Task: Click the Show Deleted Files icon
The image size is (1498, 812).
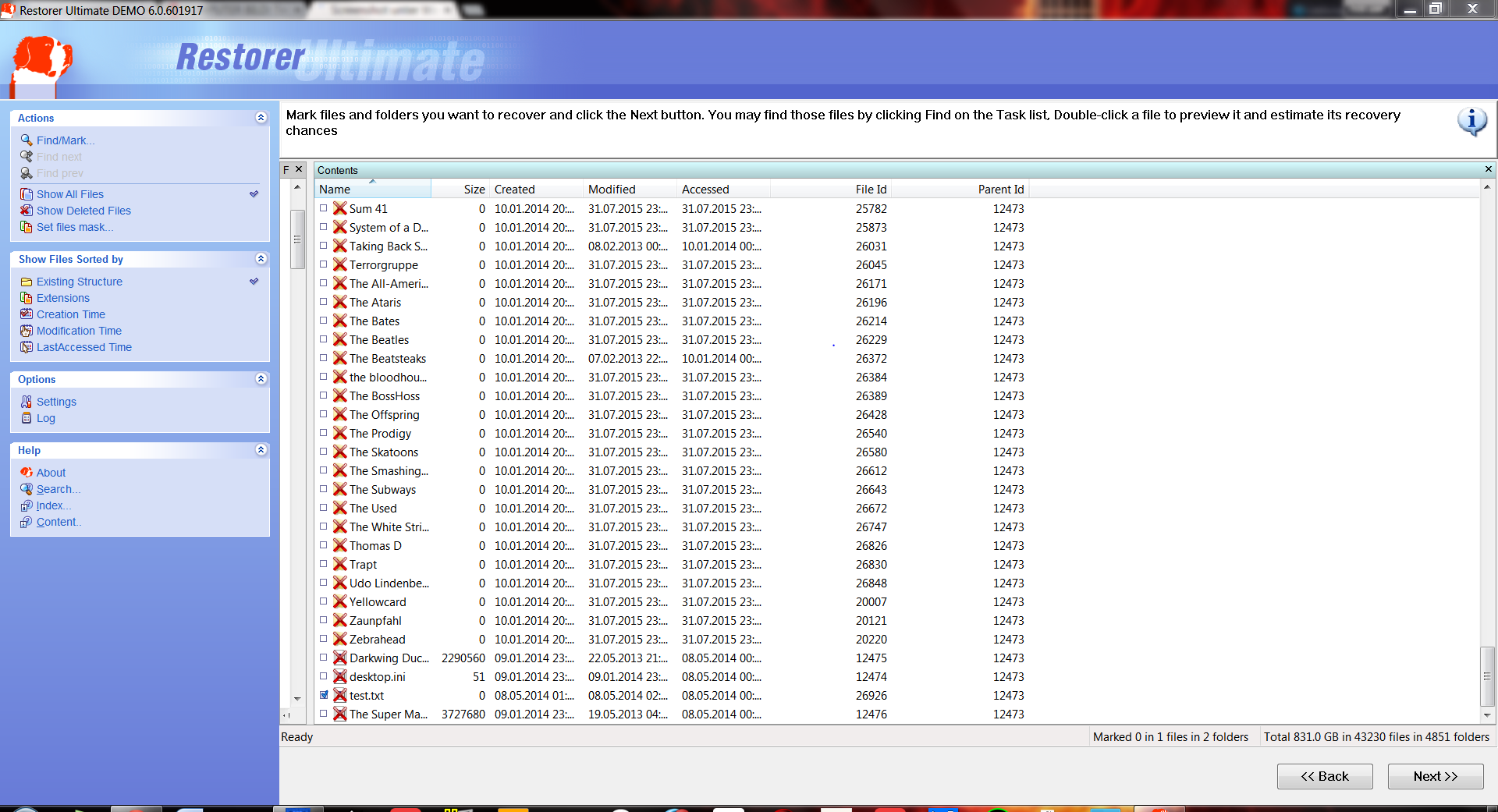Action: [x=27, y=211]
